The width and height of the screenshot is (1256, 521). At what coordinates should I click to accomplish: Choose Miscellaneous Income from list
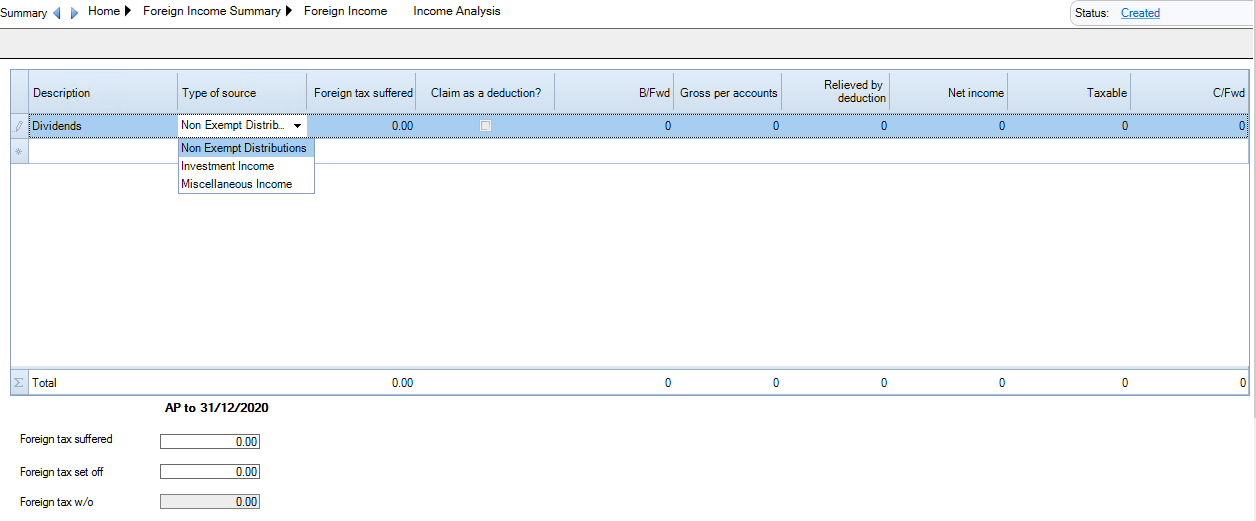[246, 184]
